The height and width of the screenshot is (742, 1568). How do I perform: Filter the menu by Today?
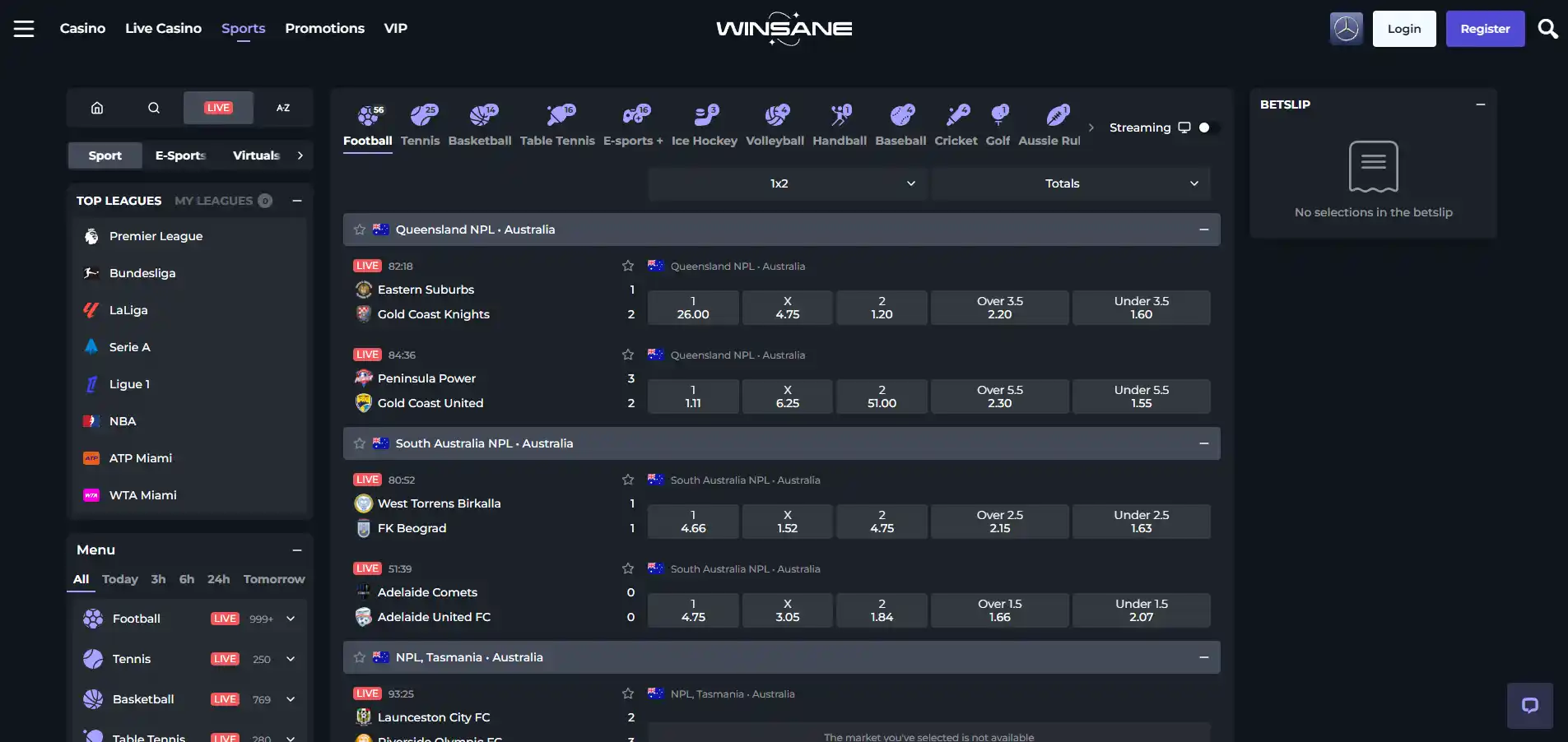coord(120,579)
